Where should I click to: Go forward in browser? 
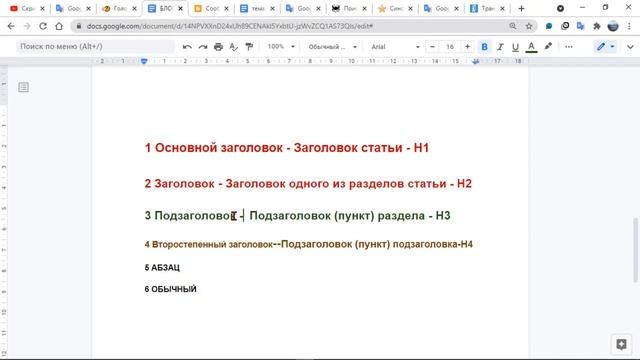click(x=27, y=26)
